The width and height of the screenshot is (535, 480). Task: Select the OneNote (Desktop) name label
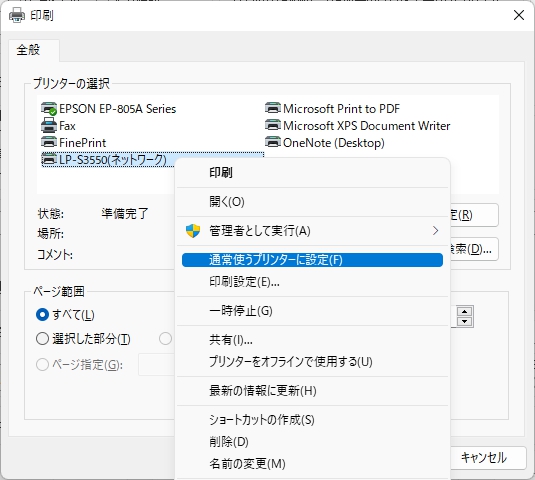pyautogui.click(x=334, y=143)
